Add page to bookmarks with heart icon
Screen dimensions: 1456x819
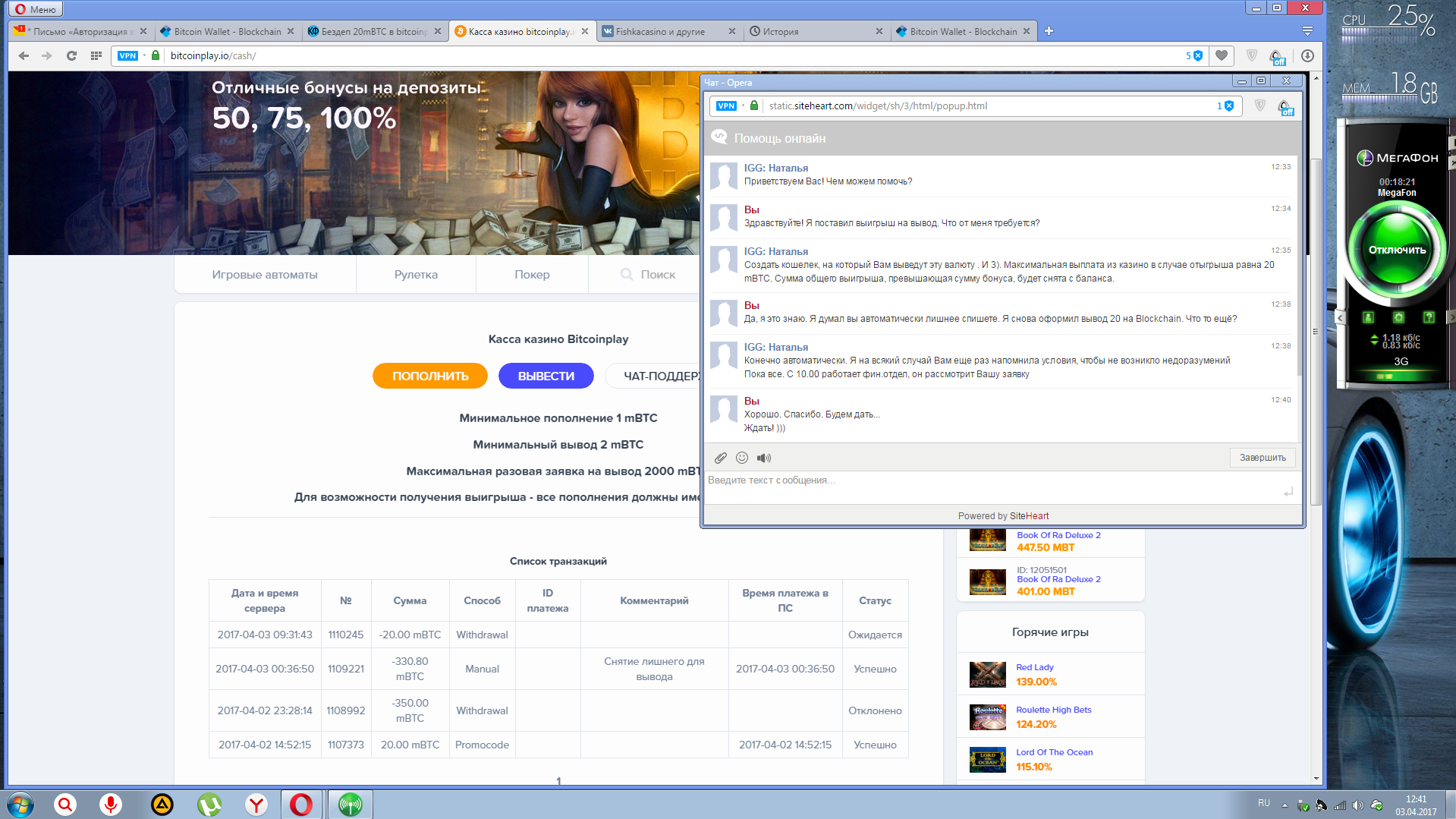click(x=1221, y=55)
